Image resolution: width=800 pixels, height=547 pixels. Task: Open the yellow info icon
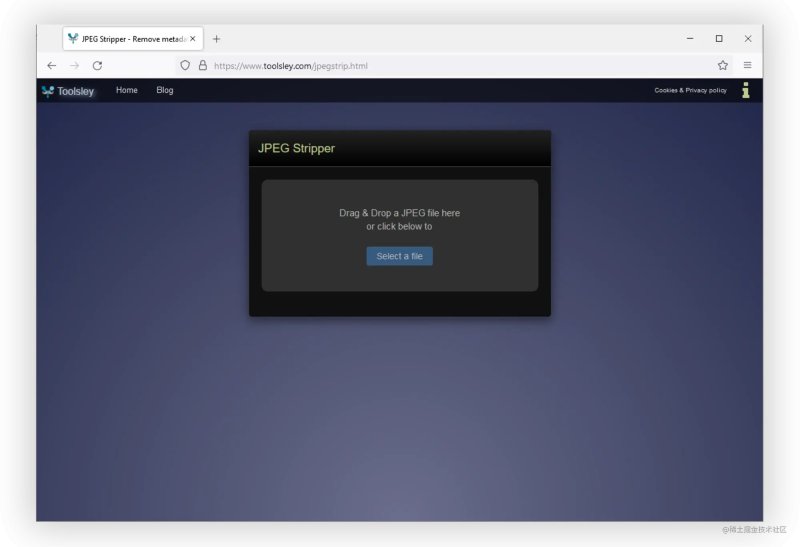coord(745,90)
